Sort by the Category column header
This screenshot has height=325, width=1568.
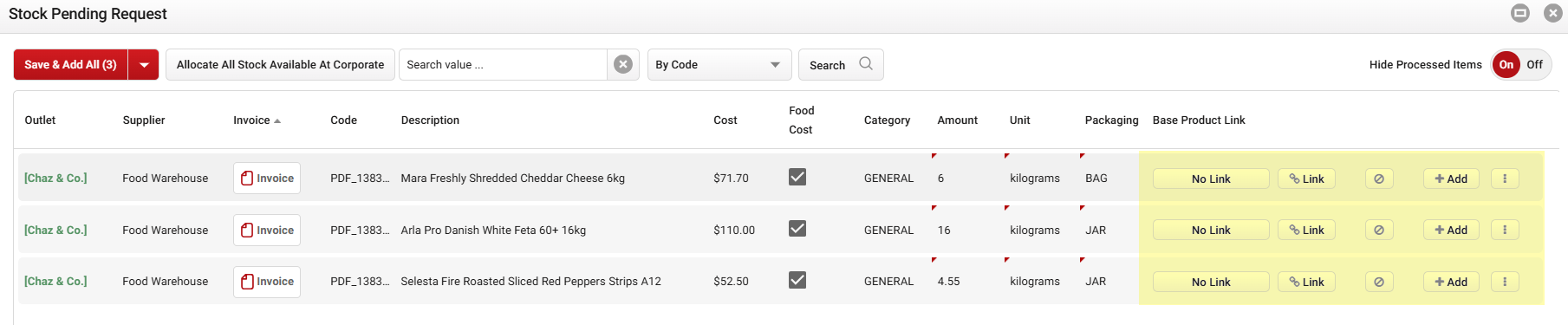(887, 120)
